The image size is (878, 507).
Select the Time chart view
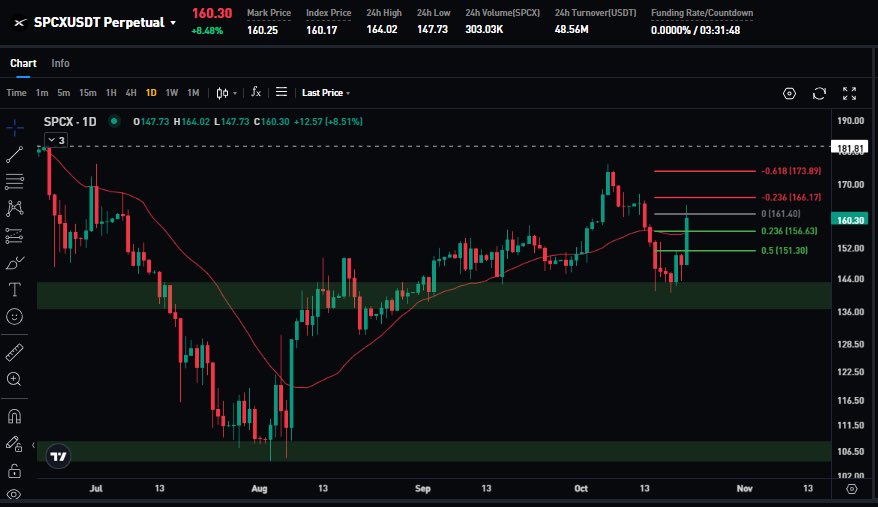coord(16,93)
